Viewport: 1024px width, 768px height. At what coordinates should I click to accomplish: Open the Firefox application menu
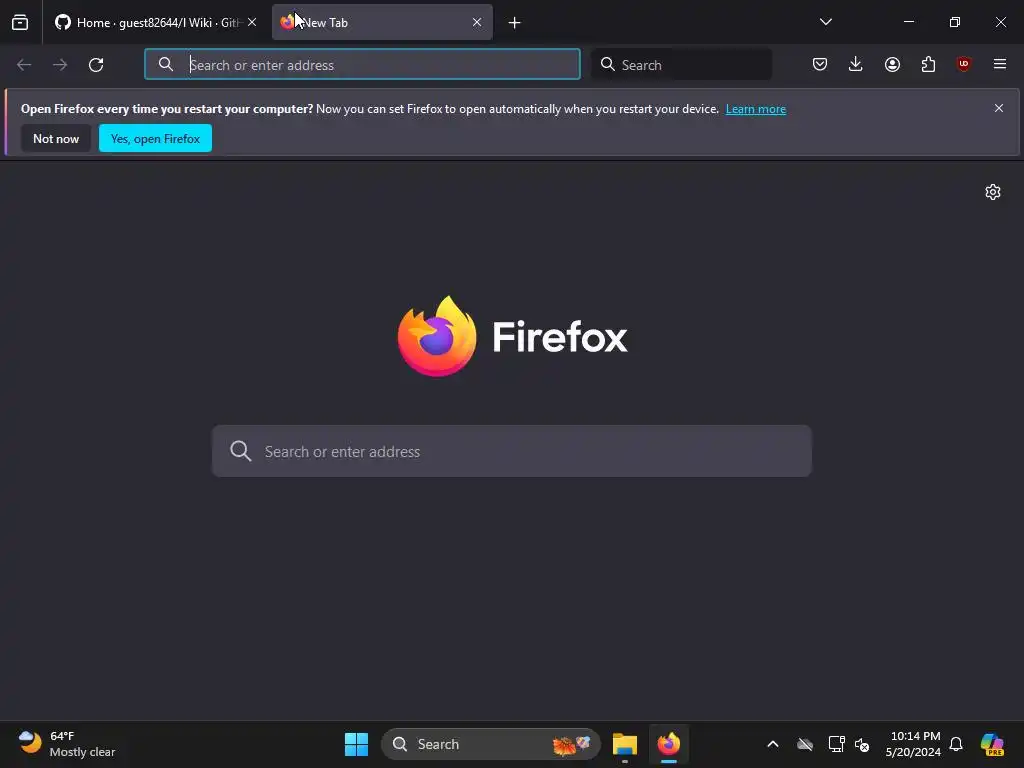pos(999,64)
